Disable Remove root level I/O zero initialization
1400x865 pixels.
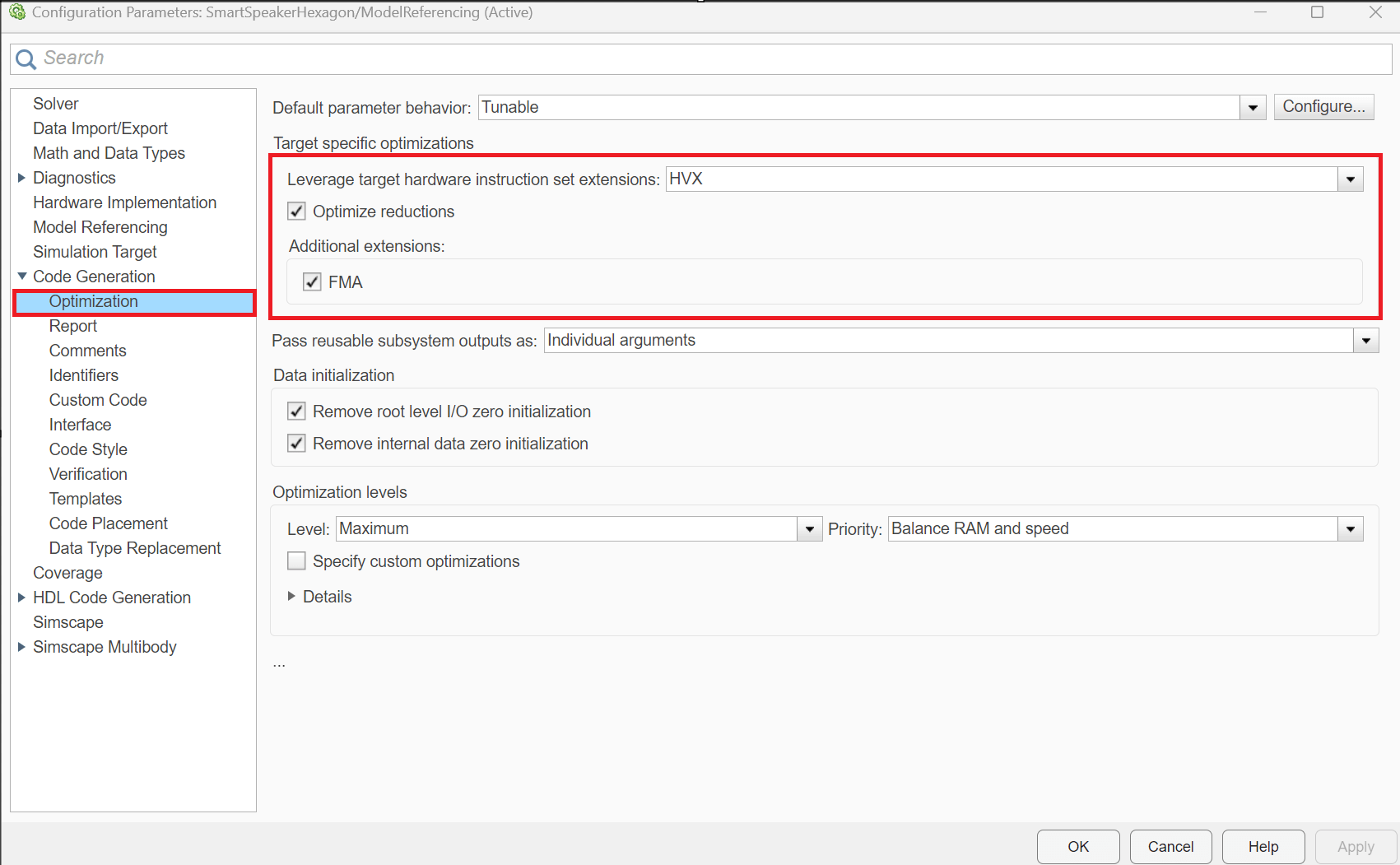(297, 412)
